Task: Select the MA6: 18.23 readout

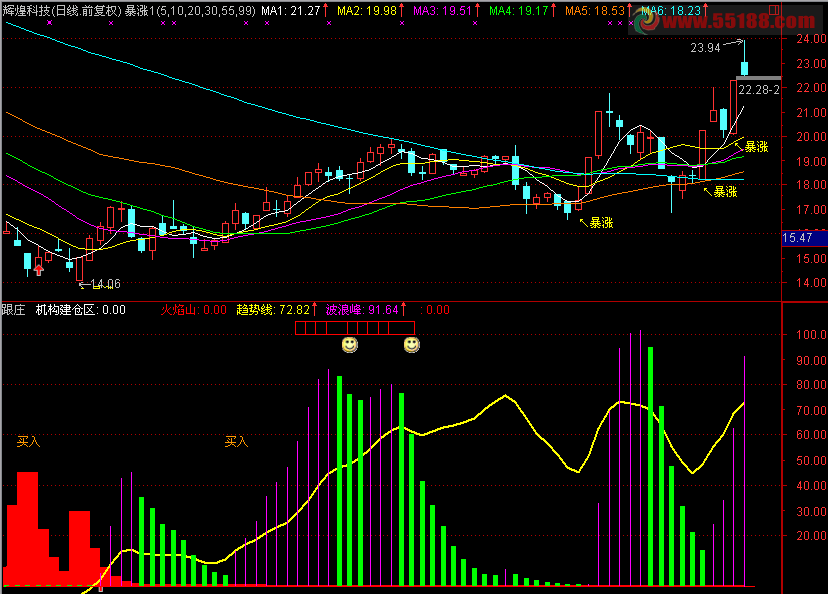Action: pyautogui.click(x=671, y=11)
